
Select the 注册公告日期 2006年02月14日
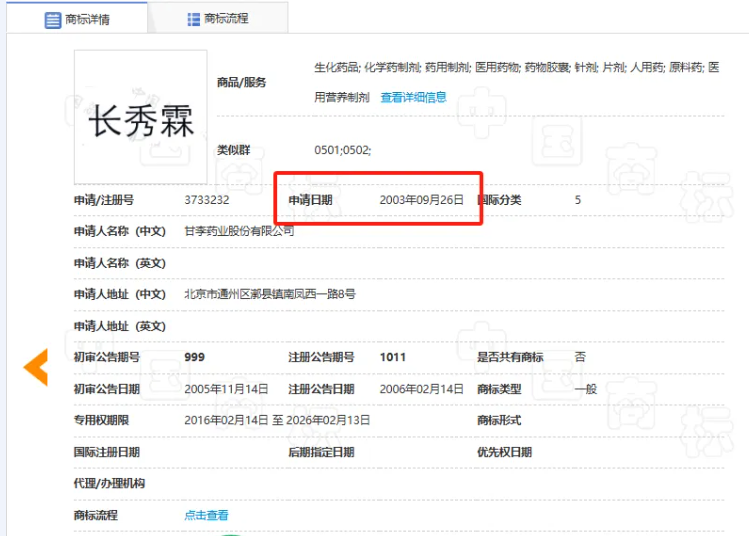click(x=421, y=389)
